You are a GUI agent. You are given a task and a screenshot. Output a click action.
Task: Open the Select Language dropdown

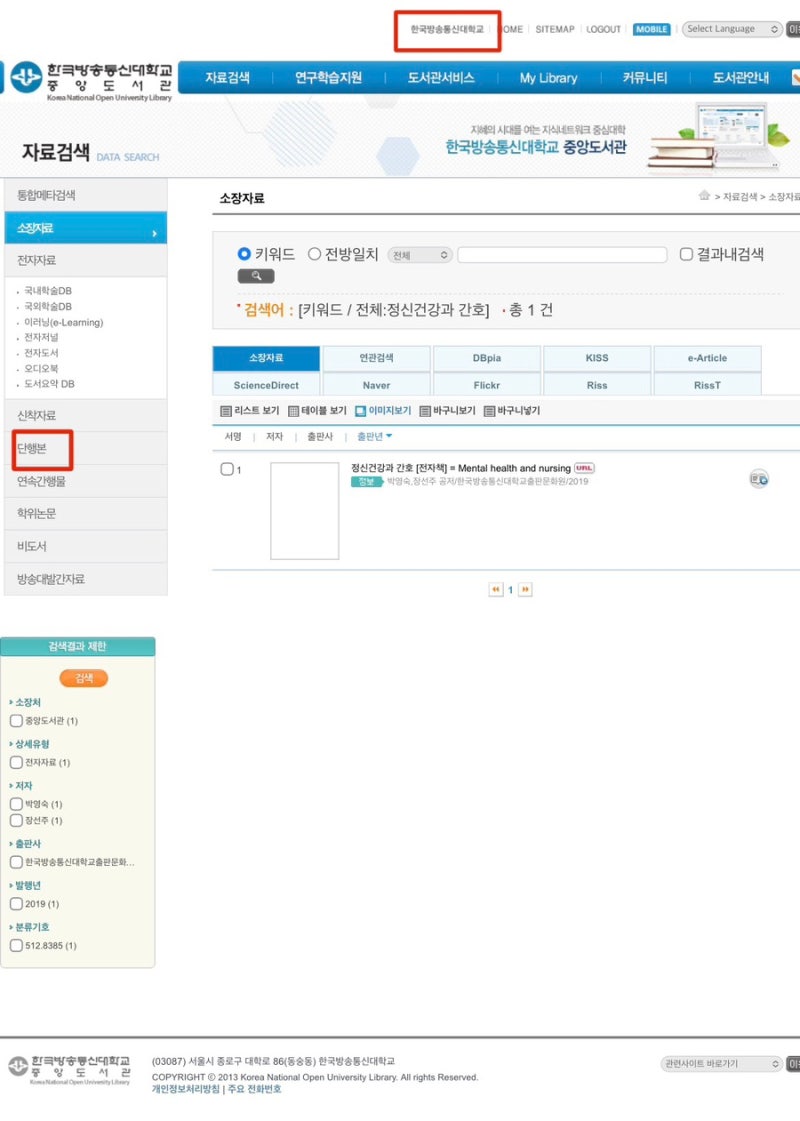pos(732,29)
